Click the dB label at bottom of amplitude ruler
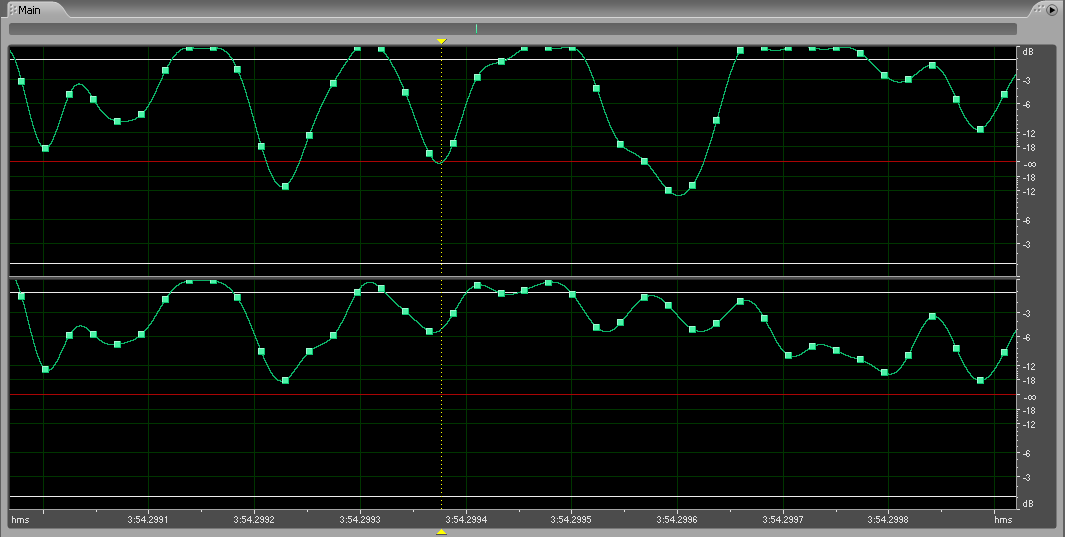 (1027, 504)
